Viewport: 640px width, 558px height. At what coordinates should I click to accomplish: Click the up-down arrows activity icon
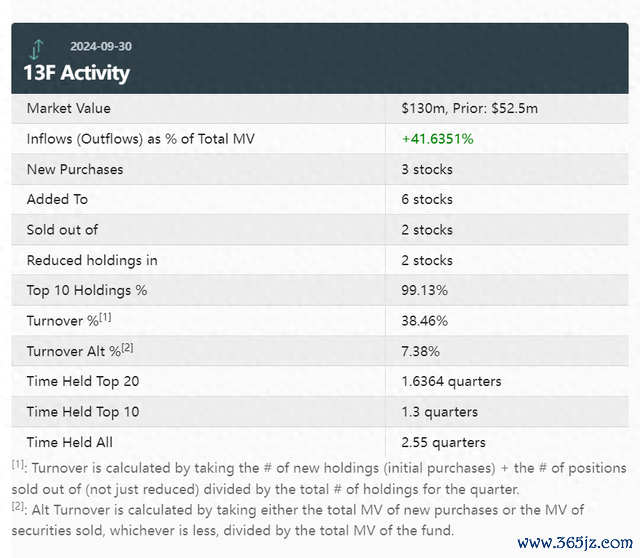(36, 49)
